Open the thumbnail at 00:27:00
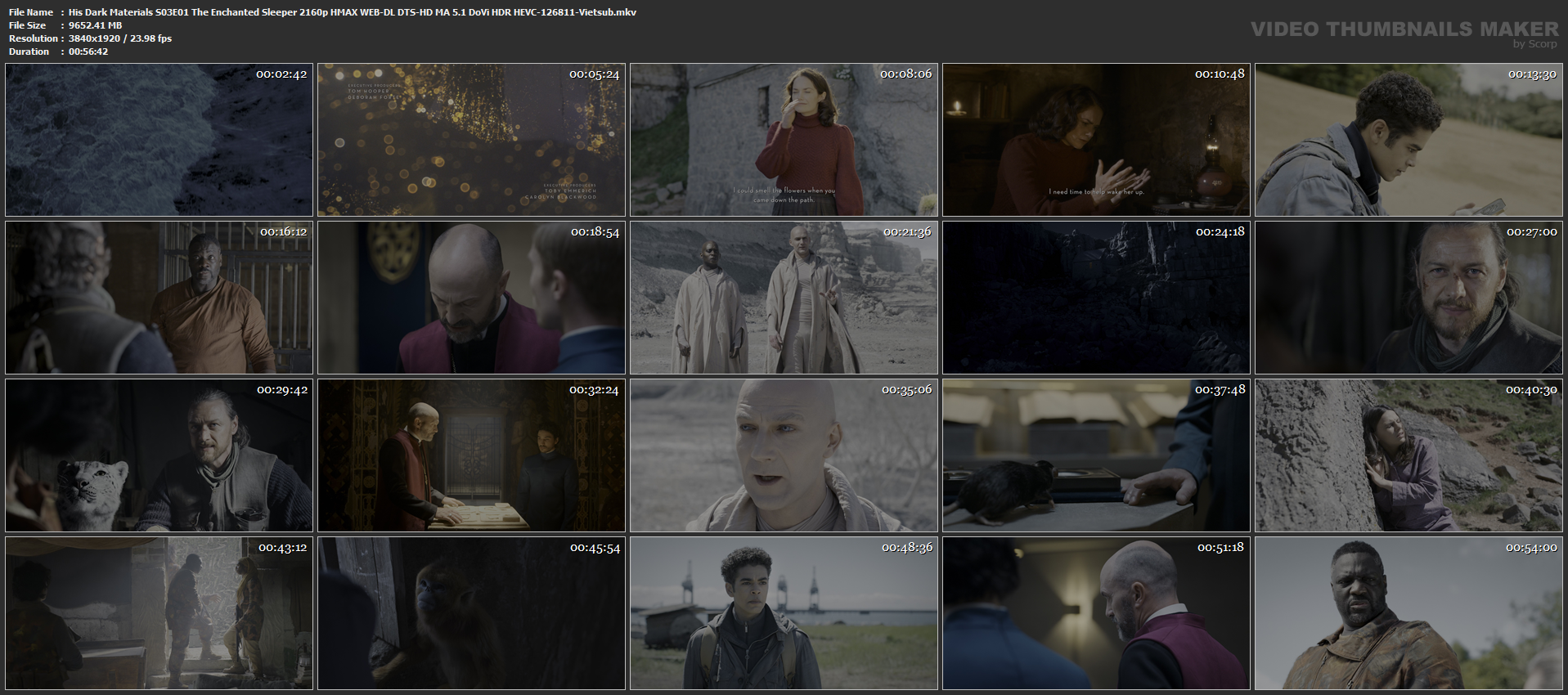The image size is (1568, 695). [x=1409, y=298]
